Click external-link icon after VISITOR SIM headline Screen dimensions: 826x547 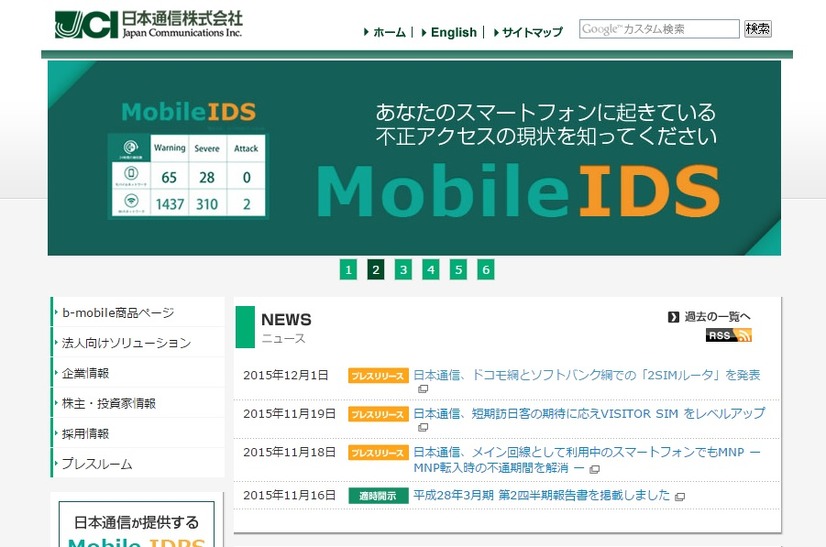tap(423, 428)
